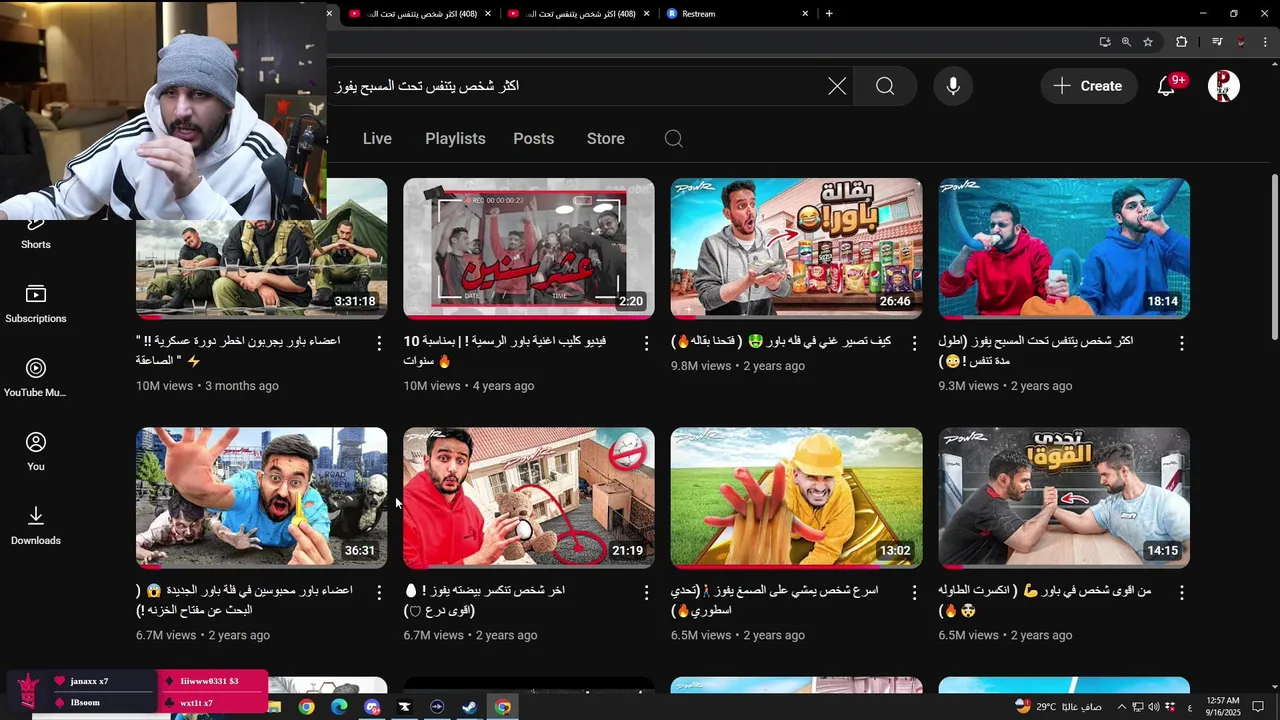Open the video title with 9.8M views
The height and width of the screenshot is (720, 1280).
click(781, 341)
